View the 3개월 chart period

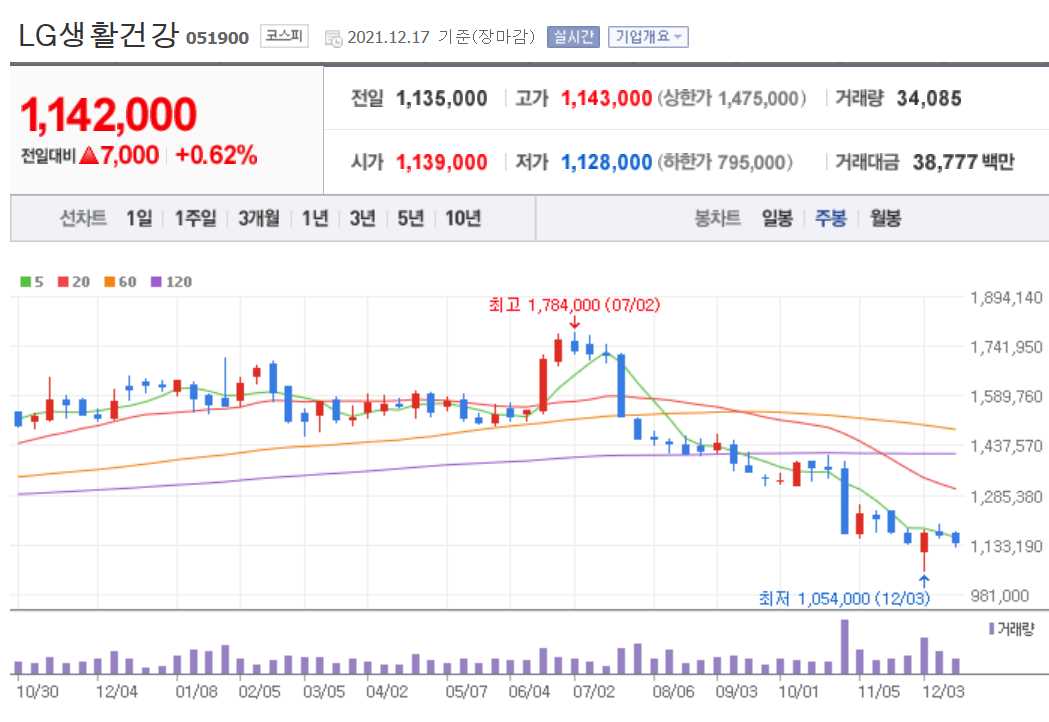click(258, 218)
